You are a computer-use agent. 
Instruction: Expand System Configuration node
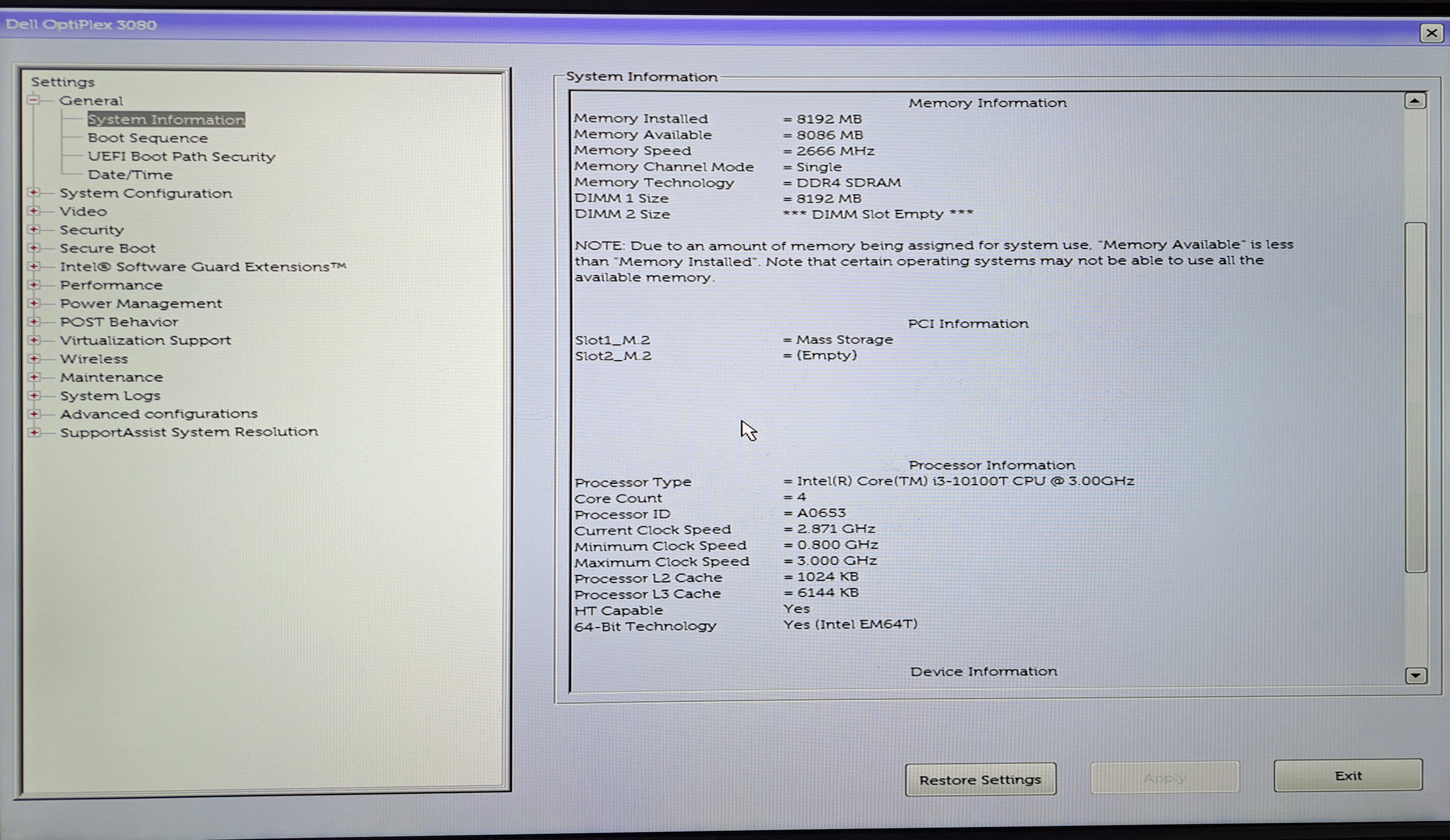[33, 193]
